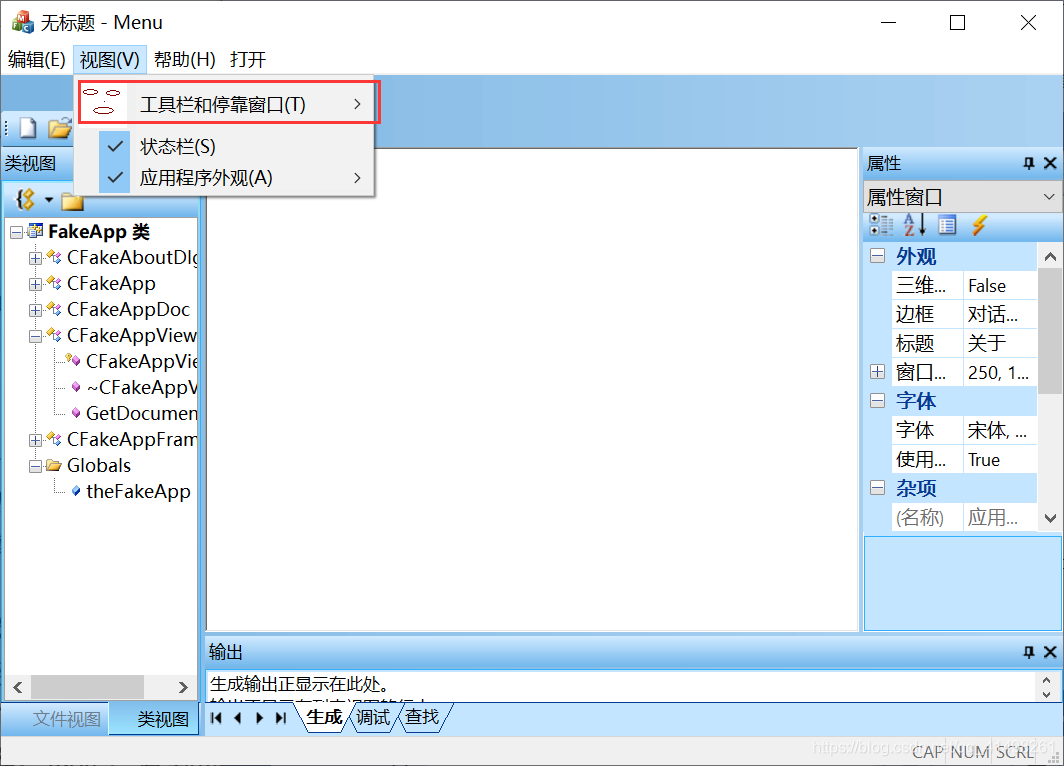Toggle 状态栏(S) check mark
Image resolution: width=1064 pixels, height=766 pixels.
point(115,146)
